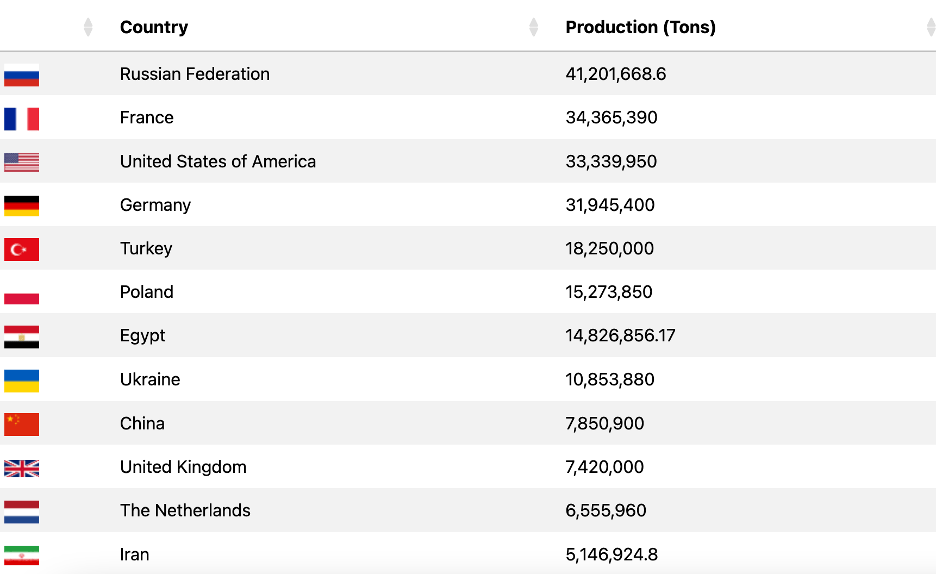
Task: Click the Netherlands flag icon
Action: click(21, 512)
